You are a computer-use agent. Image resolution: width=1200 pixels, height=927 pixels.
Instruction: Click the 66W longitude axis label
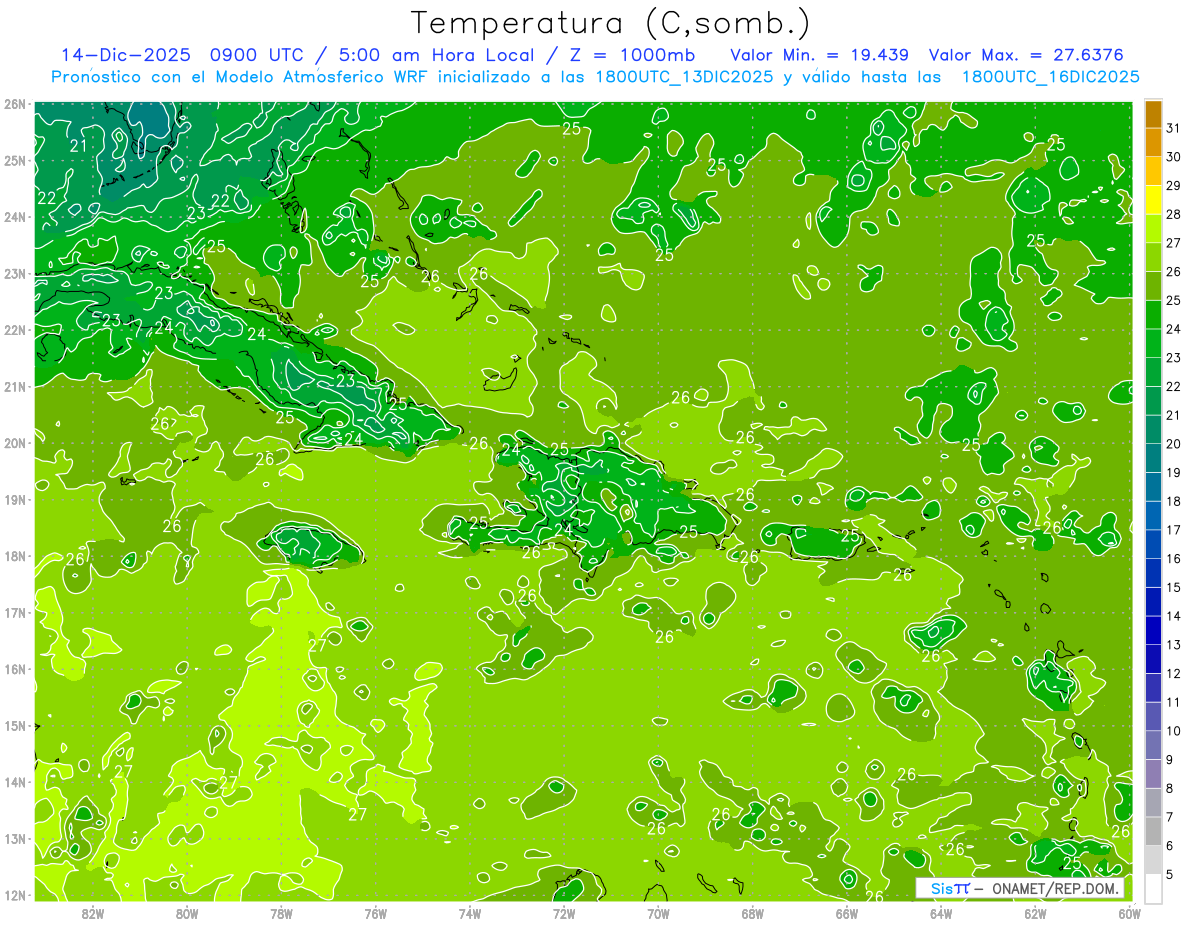(847, 914)
